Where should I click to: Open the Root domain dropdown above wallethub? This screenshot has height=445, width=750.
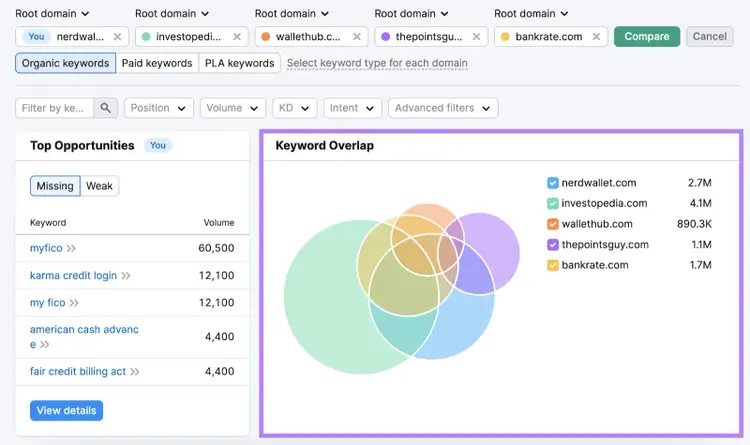click(291, 13)
